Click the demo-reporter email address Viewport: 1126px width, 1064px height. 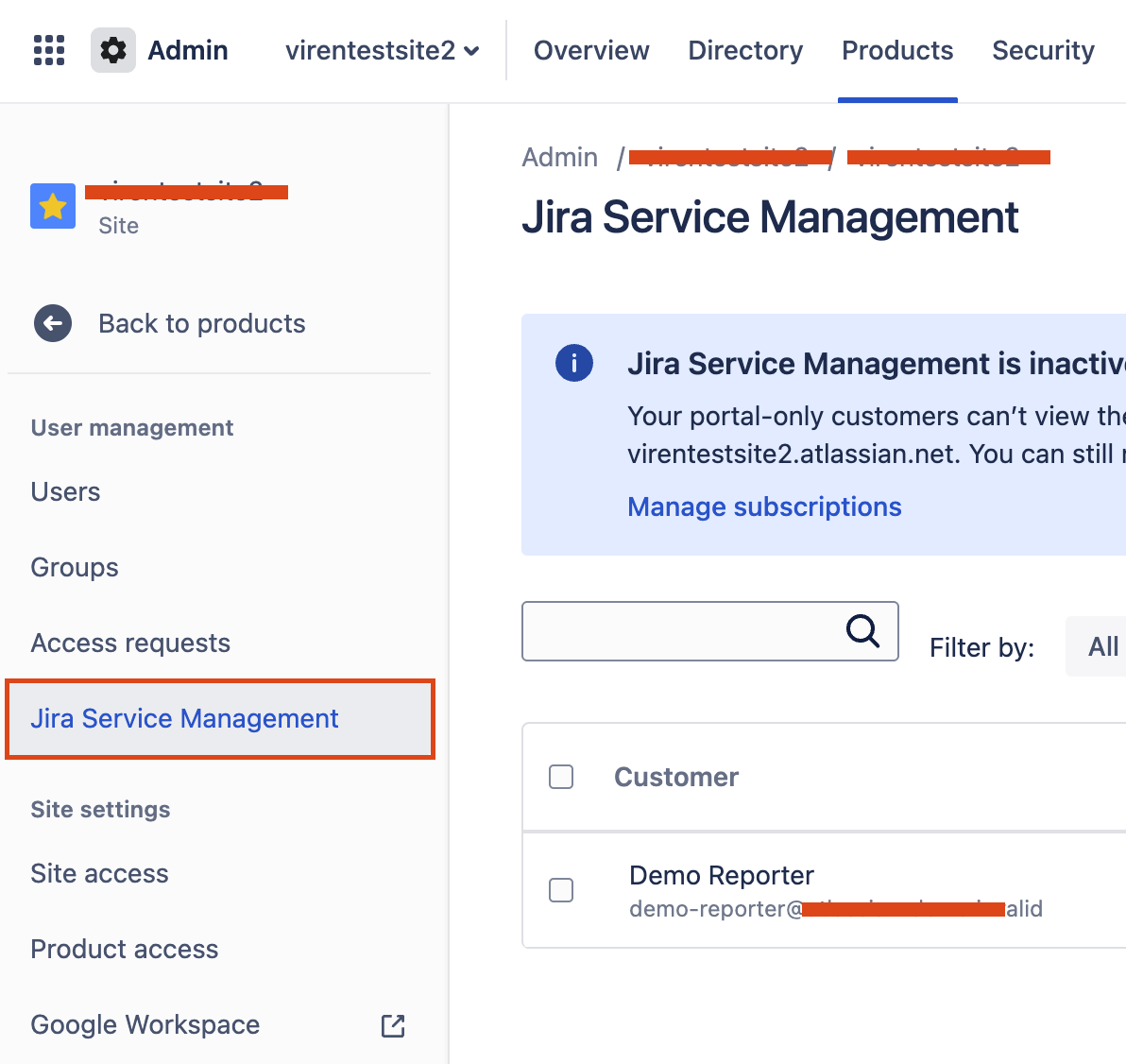[836, 909]
